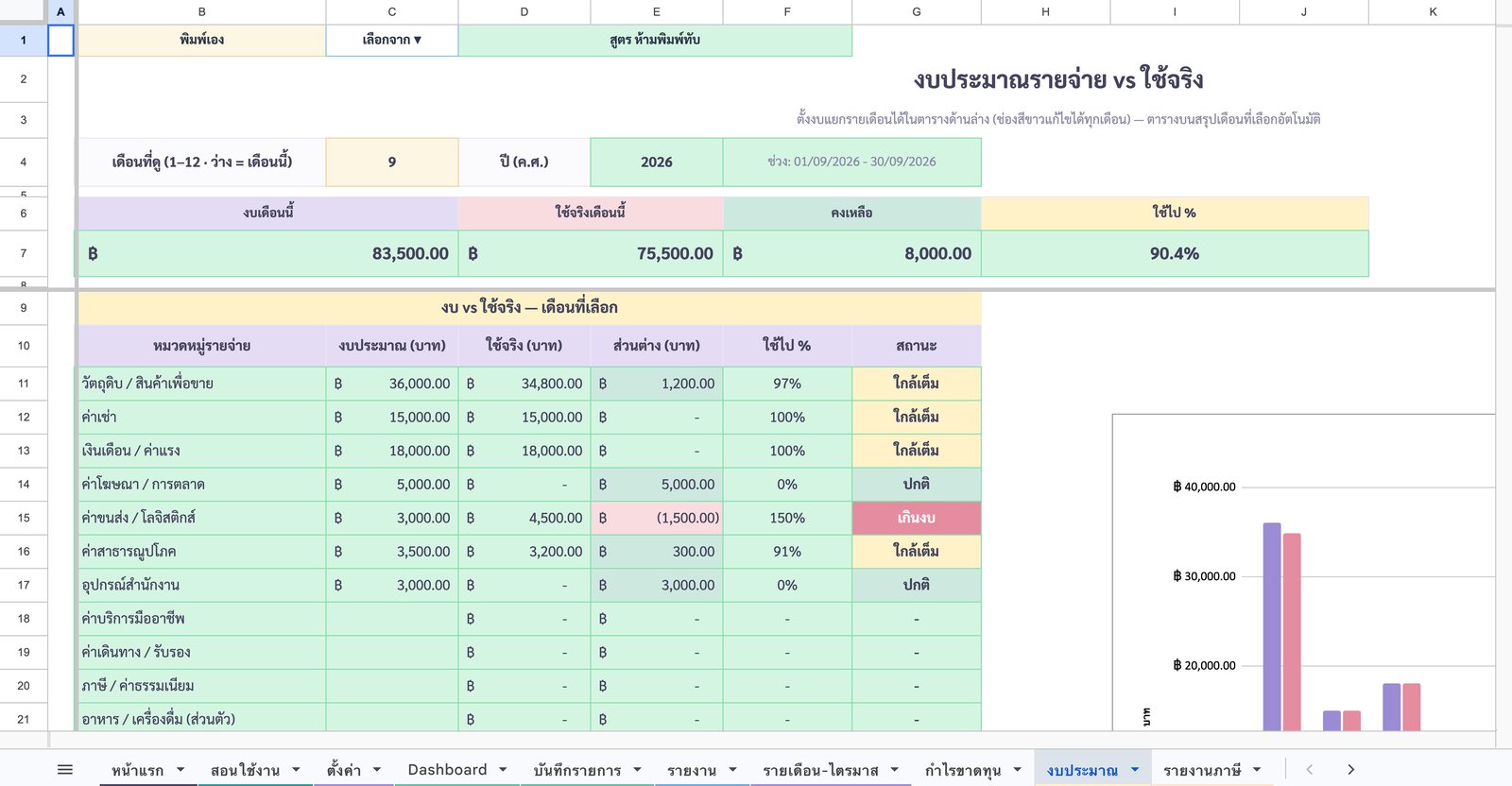Viewport: 1512px width, 786px height.
Task: Click the 8,000.00 remaining balance cell
Action: point(852,253)
